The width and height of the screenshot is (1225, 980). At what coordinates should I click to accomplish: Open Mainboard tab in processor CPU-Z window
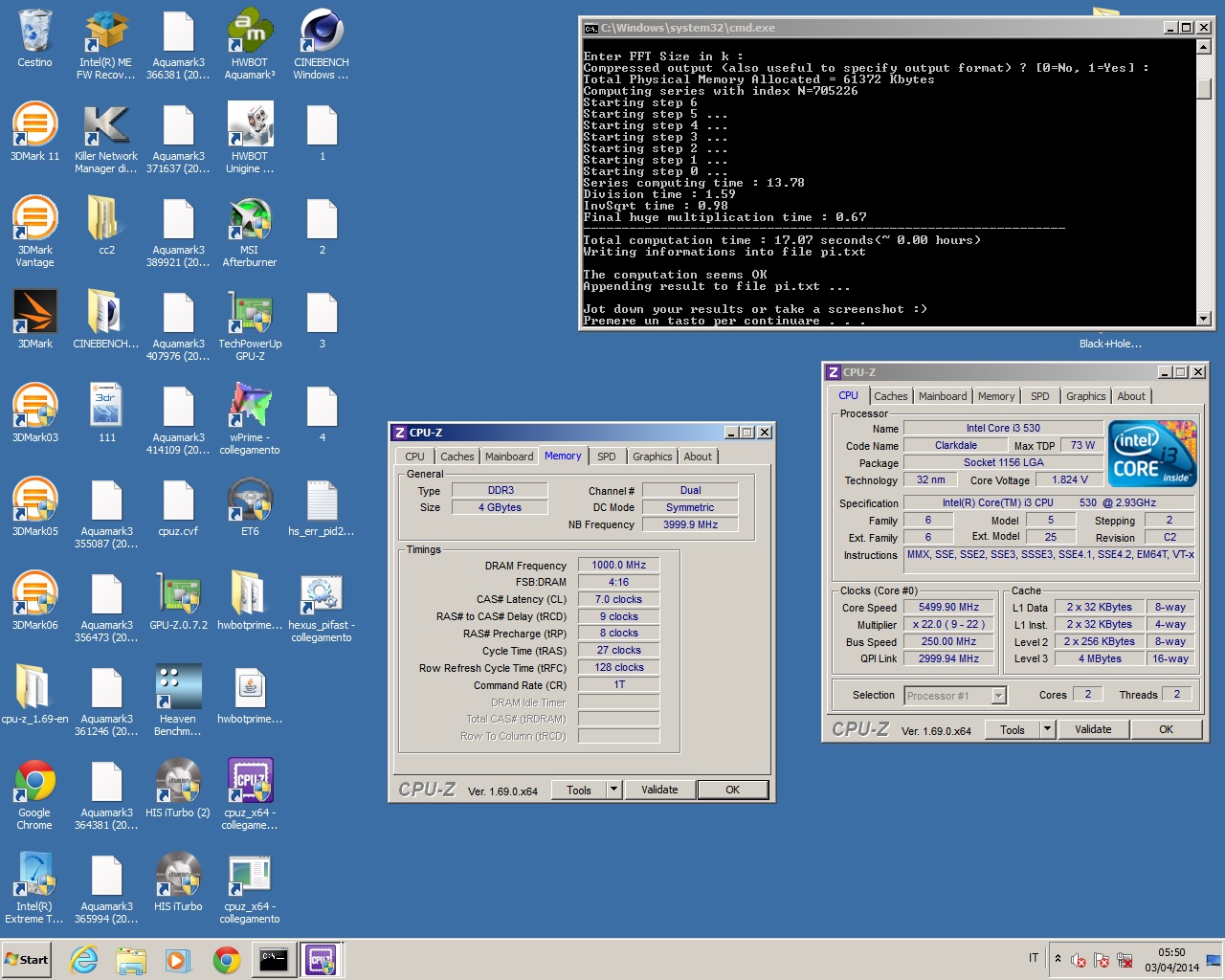point(943,396)
